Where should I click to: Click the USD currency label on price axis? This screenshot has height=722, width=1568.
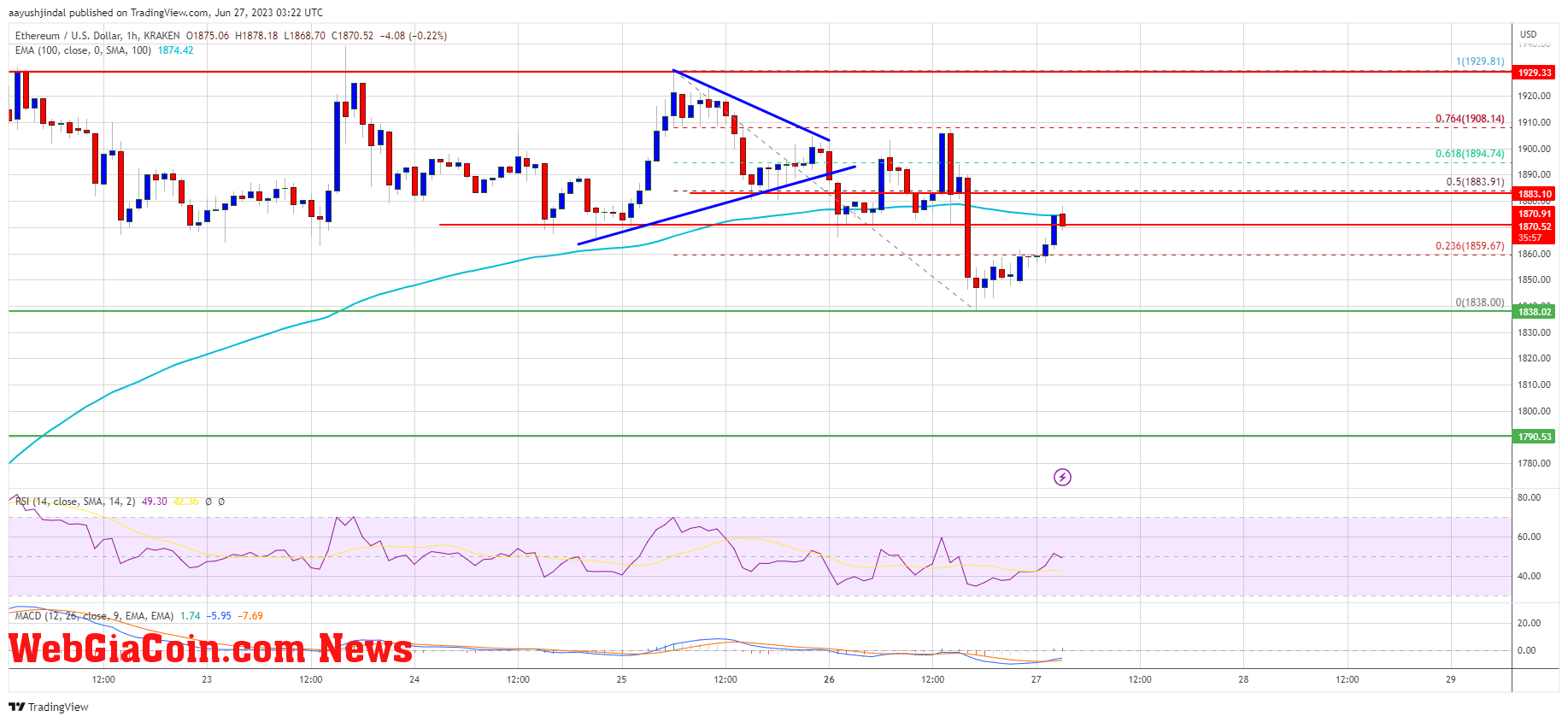point(1529,35)
